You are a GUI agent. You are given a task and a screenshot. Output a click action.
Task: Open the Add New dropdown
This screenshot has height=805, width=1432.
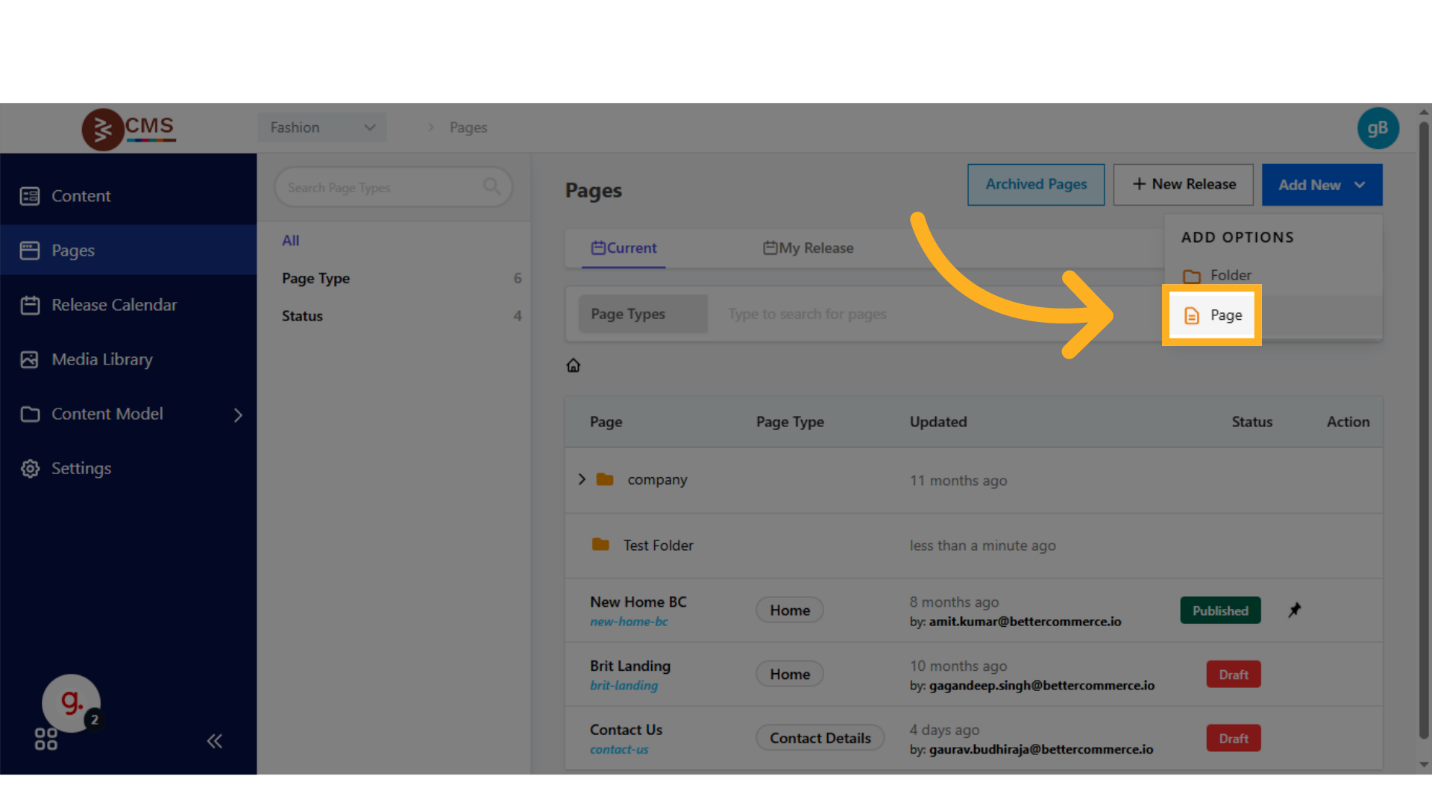(x=1321, y=185)
